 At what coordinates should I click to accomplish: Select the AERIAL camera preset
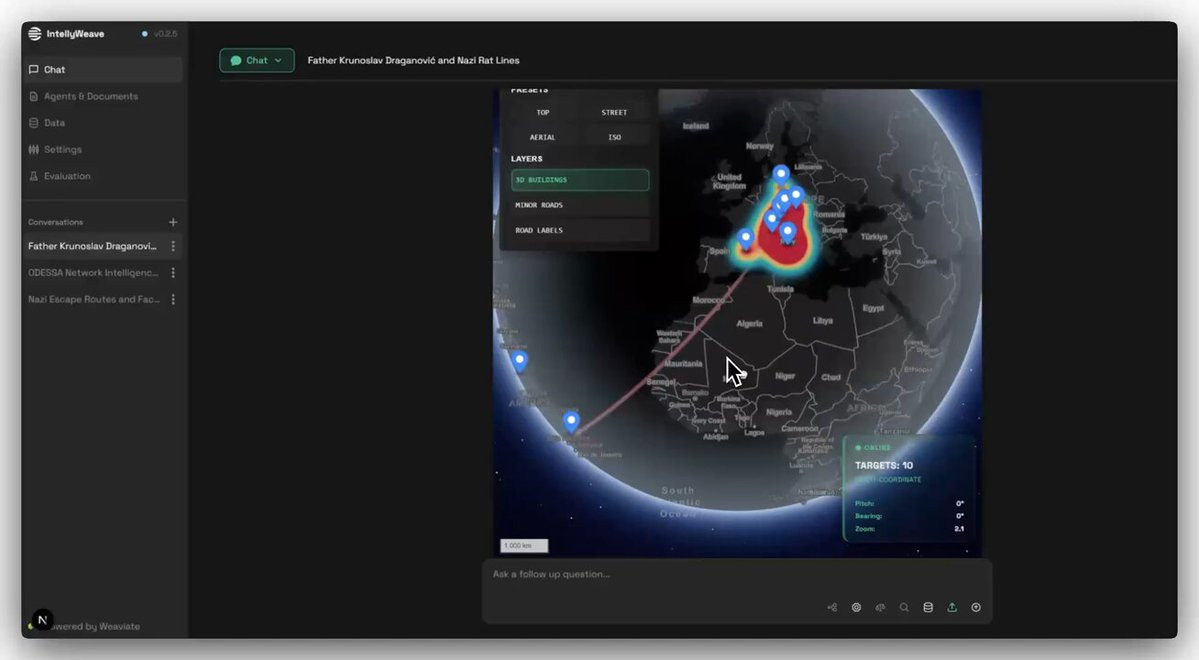(x=543, y=138)
